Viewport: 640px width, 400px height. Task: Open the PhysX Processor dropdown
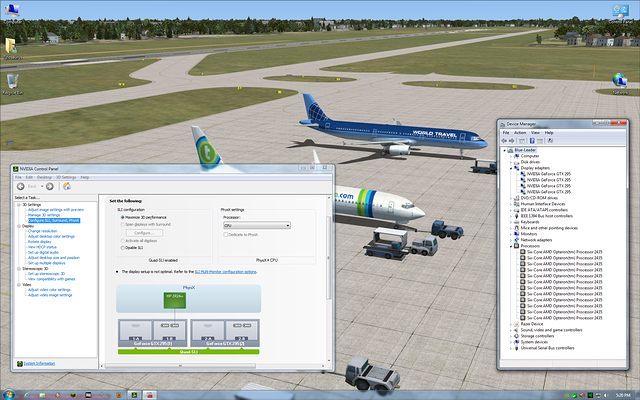click(x=255, y=225)
